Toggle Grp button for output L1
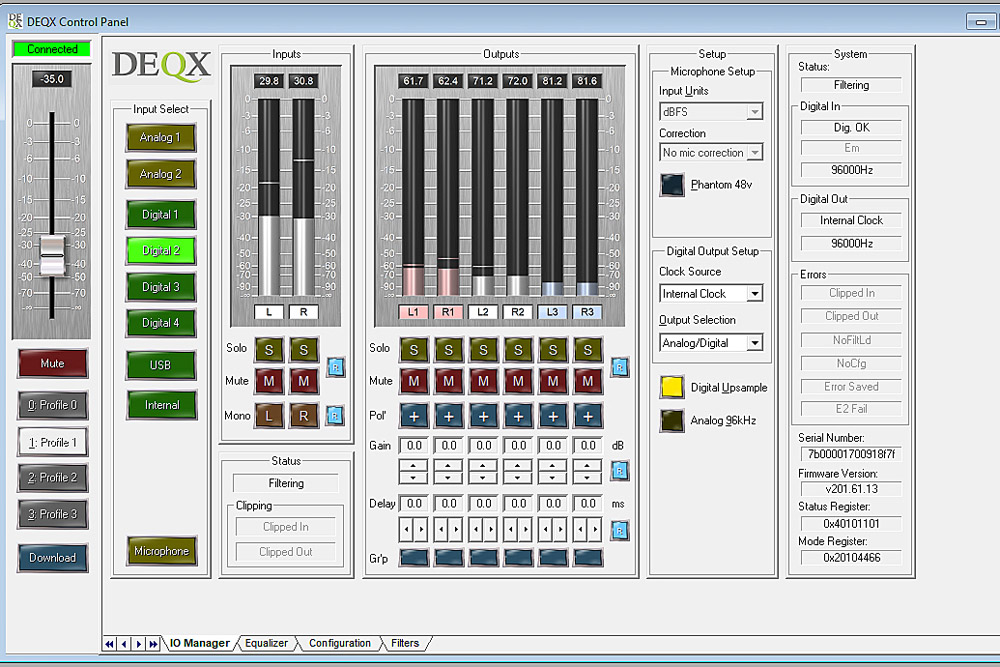Viewport: 1000px width, 667px height. click(x=414, y=558)
